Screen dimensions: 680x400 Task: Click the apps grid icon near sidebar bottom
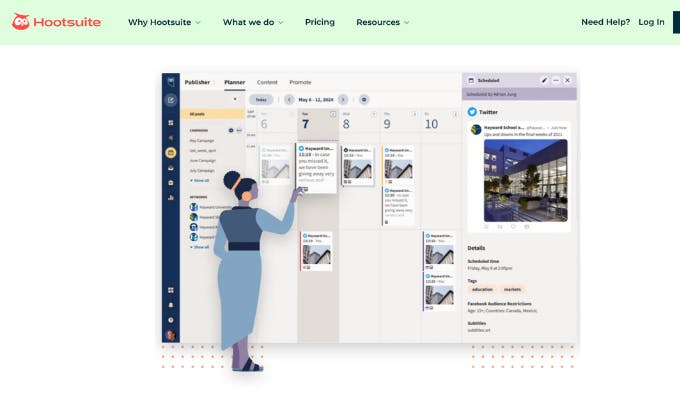171,290
